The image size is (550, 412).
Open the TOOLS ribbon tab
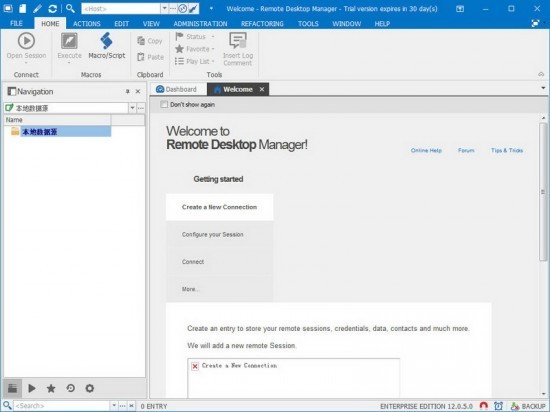(x=308, y=23)
